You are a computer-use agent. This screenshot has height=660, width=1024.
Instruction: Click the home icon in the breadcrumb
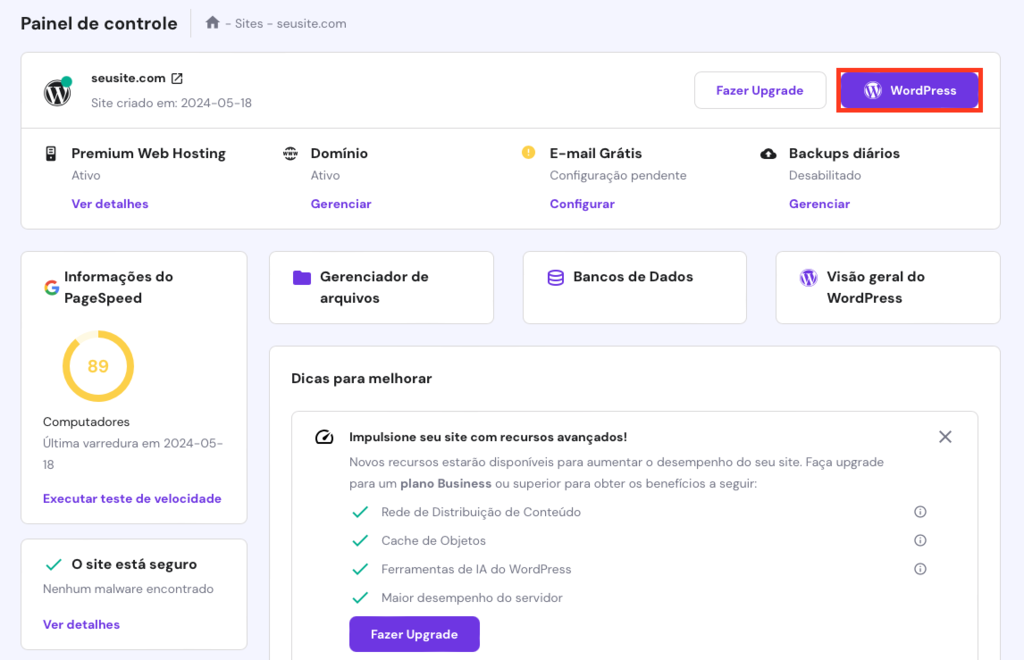212,22
